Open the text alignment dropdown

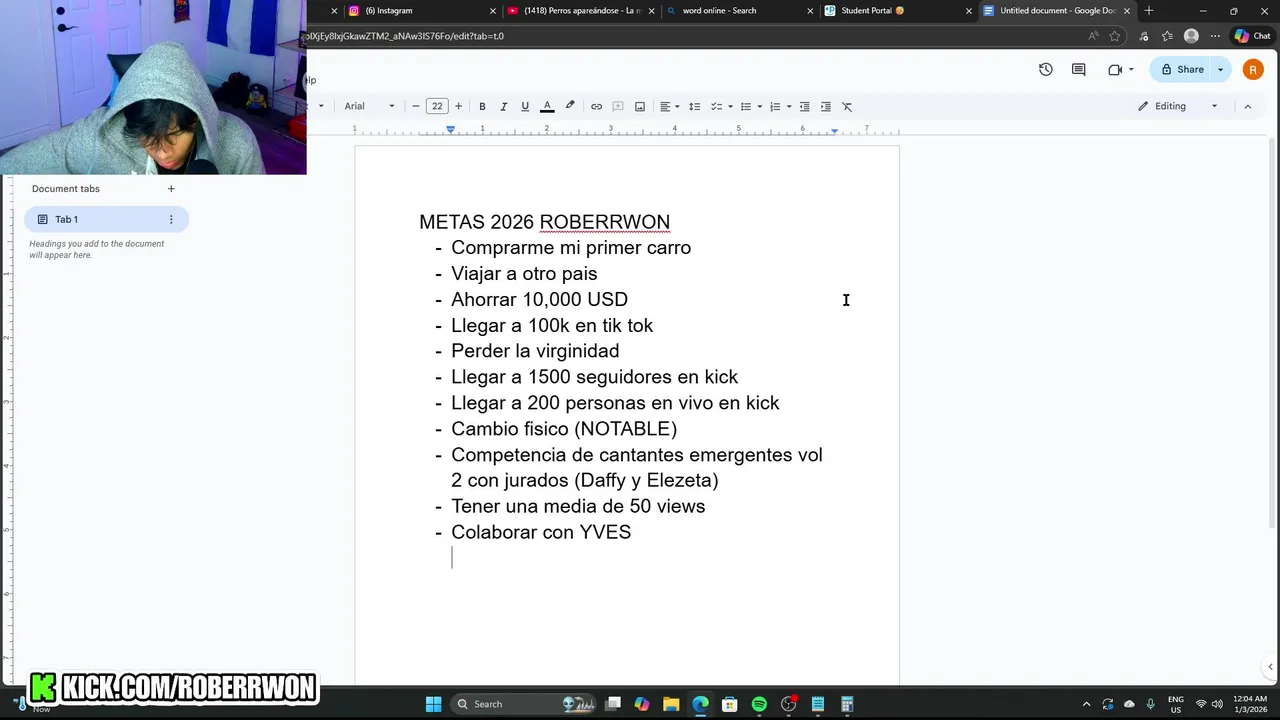669,106
